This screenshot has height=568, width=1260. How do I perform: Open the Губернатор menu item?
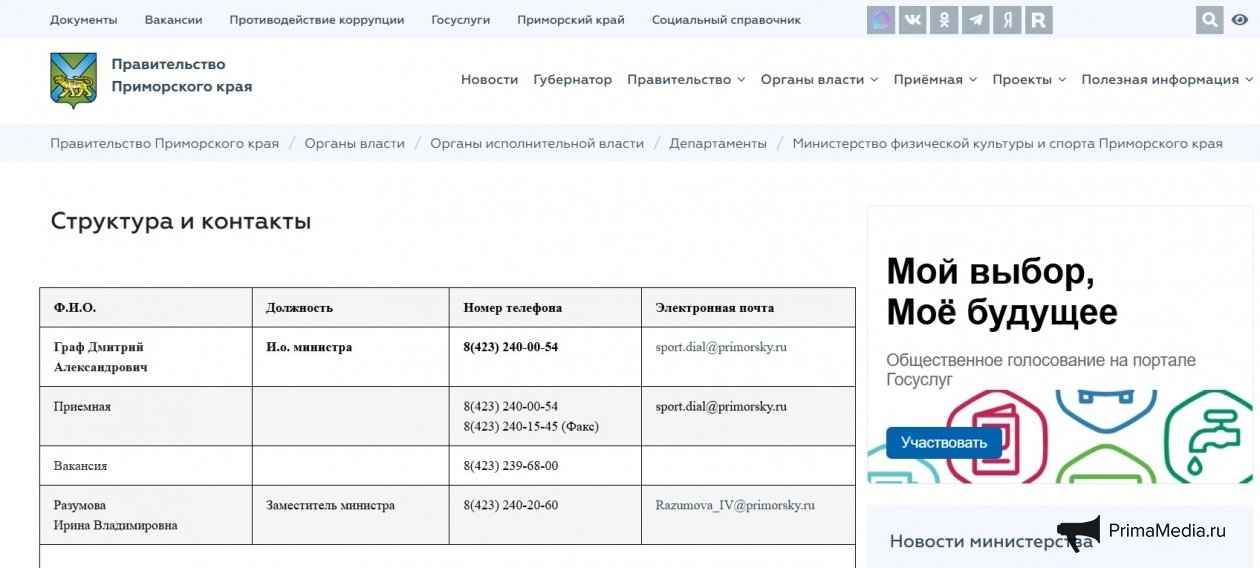(x=572, y=80)
